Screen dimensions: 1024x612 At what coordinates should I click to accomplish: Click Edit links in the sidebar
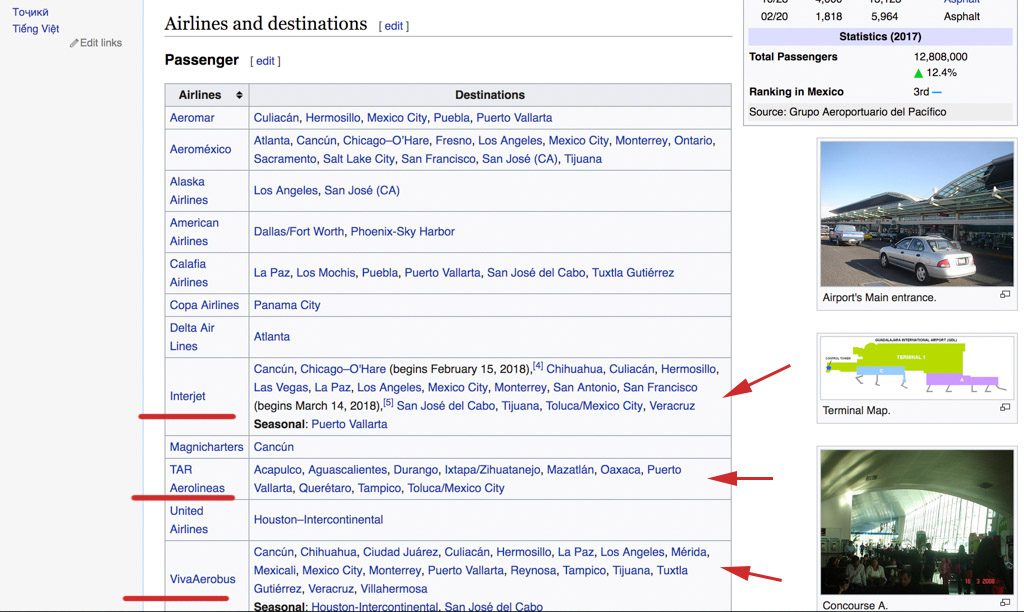coord(101,42)
